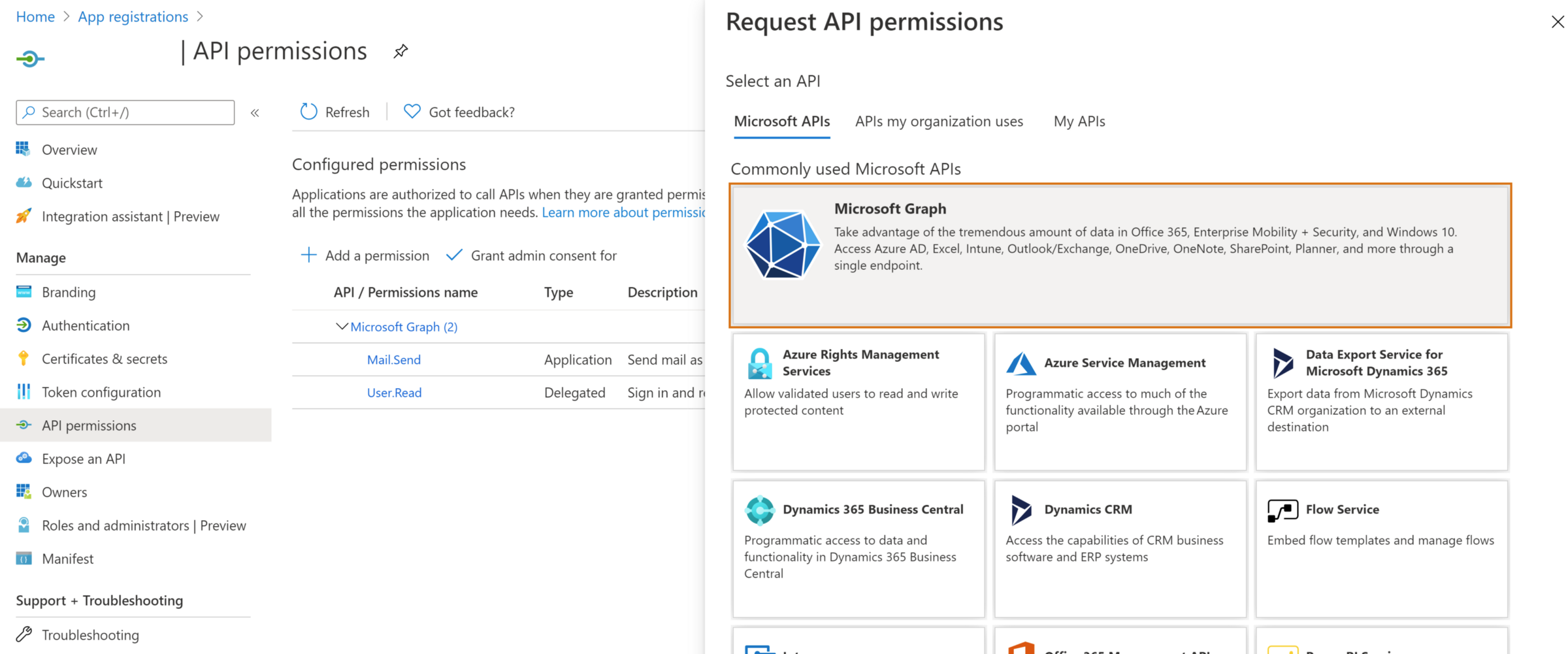This screenshot has height=654, width=1568.
Task: Click the Manifest icon in sidebar
Action: click(x=24, y=558)
